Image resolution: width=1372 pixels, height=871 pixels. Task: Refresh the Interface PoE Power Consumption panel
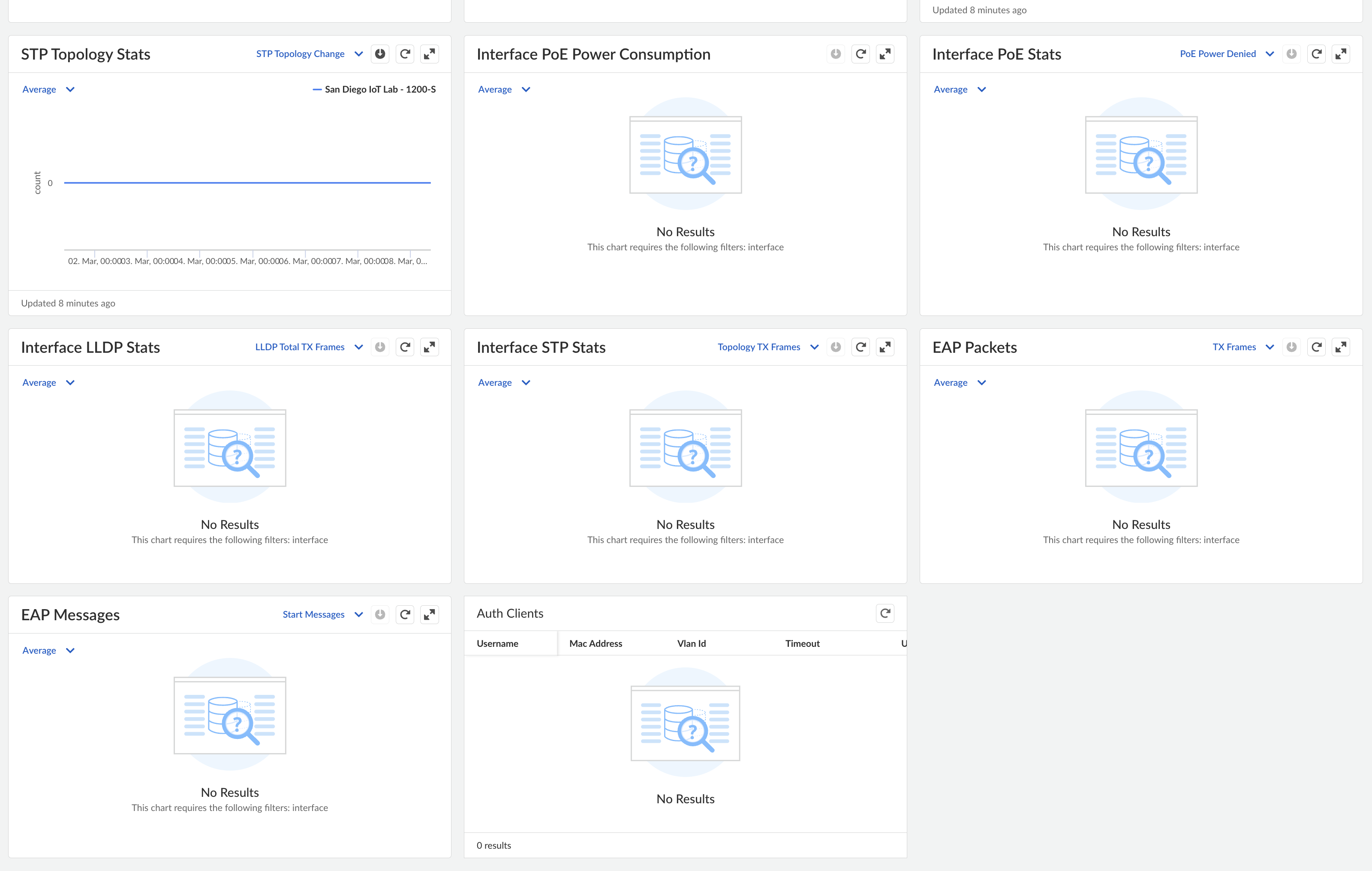click(x=861, y=54)
